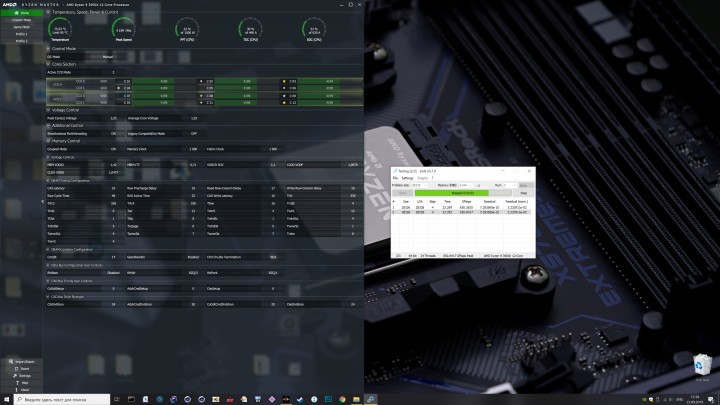Click the Windows taskbar search box
Viewport: 720px width, 405px height.
(x=62, y=399)
